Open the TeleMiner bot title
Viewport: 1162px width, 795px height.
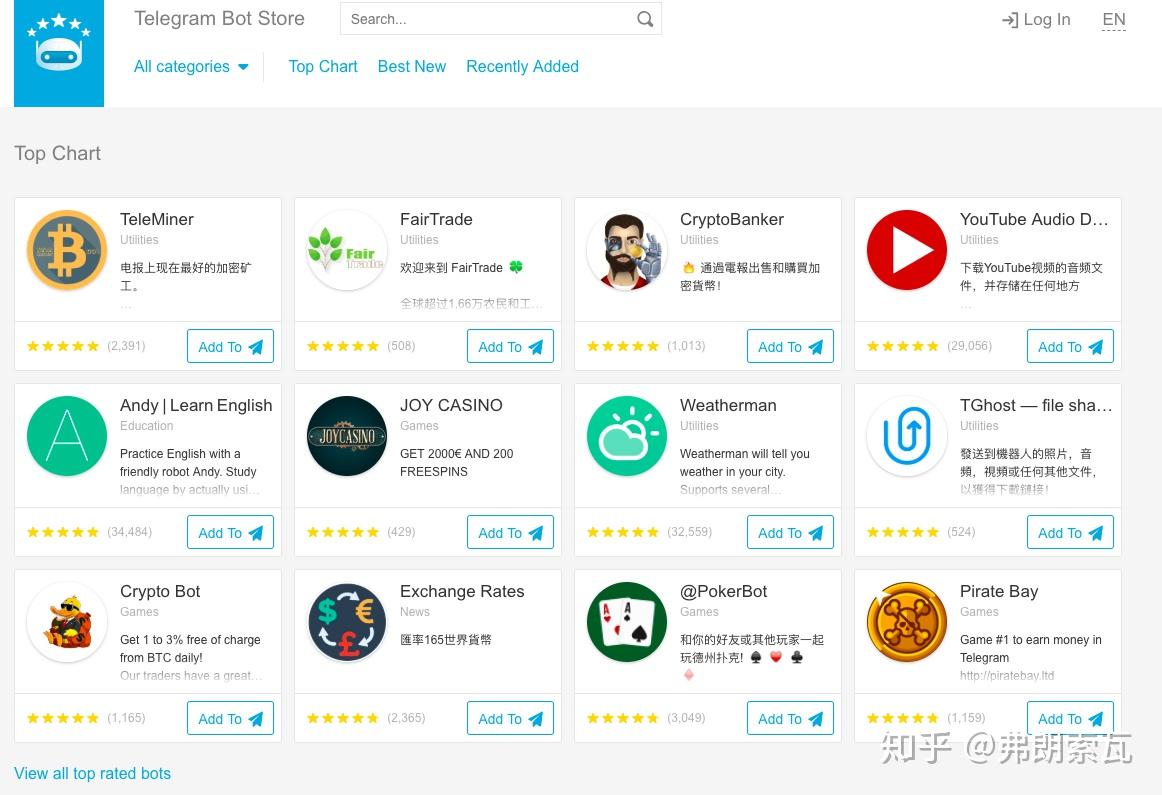[x=157, y=219]
